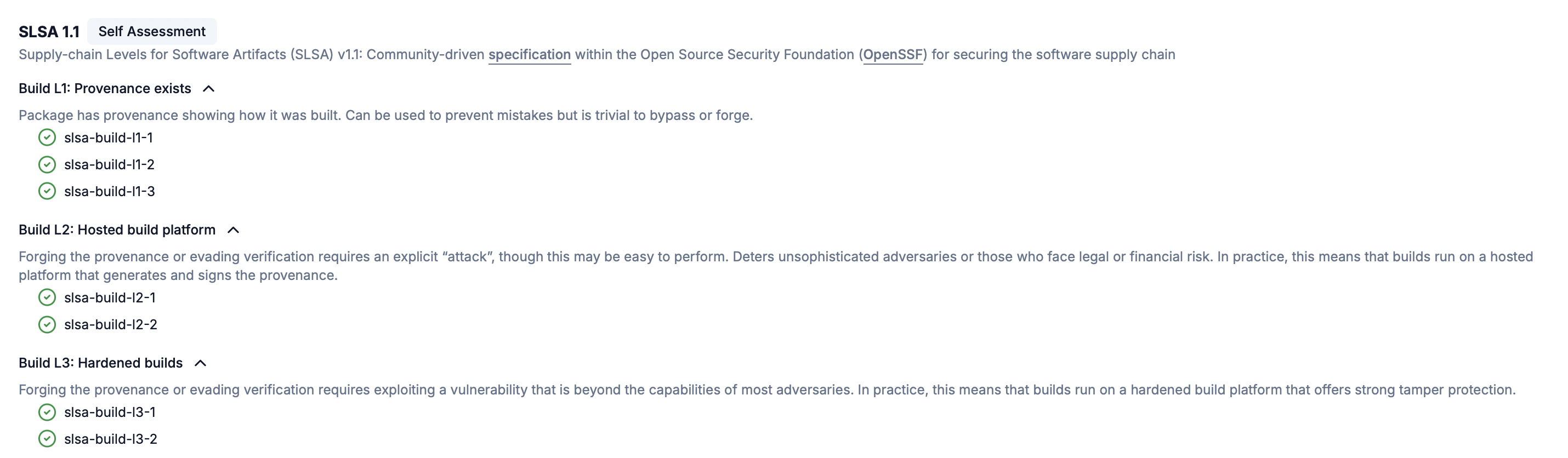This screenshot has height=458, width=1568.
Task: Select the slsa-build-l2-1 requirement label
Action: 110,297
